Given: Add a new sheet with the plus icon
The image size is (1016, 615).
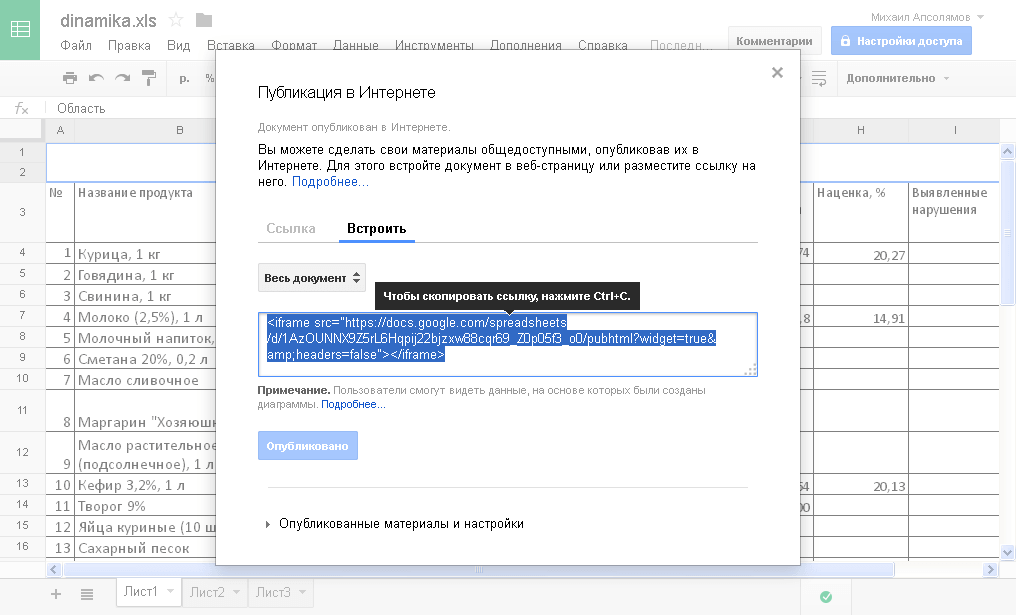Looking at the screenshot, I should tap(56, 594).
